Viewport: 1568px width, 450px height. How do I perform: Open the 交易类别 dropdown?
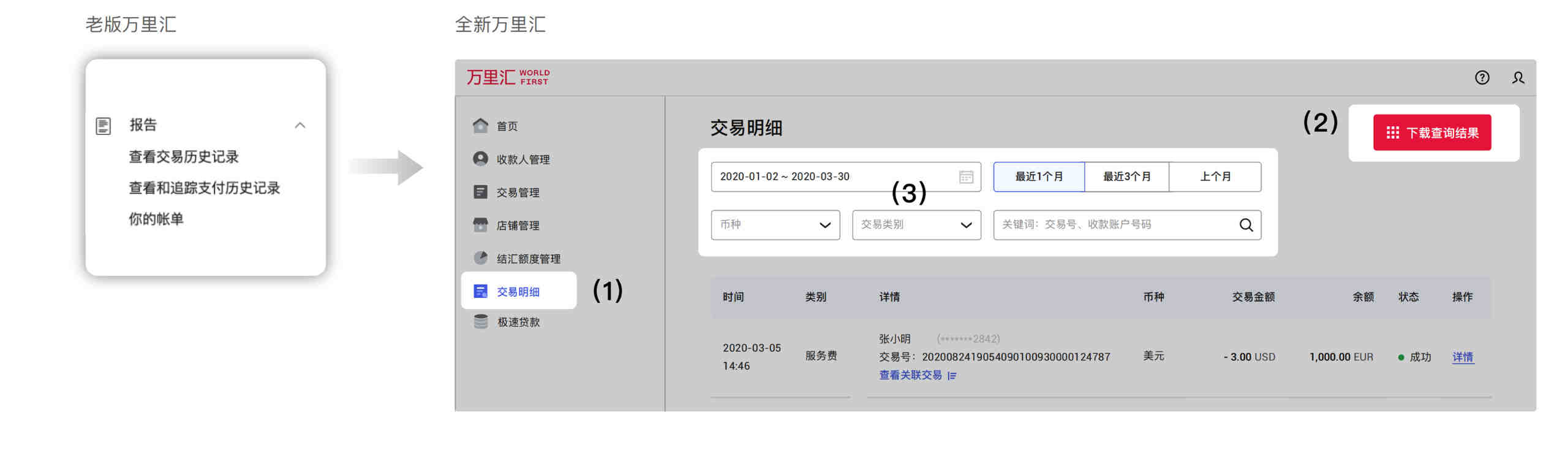pos(916,225)
